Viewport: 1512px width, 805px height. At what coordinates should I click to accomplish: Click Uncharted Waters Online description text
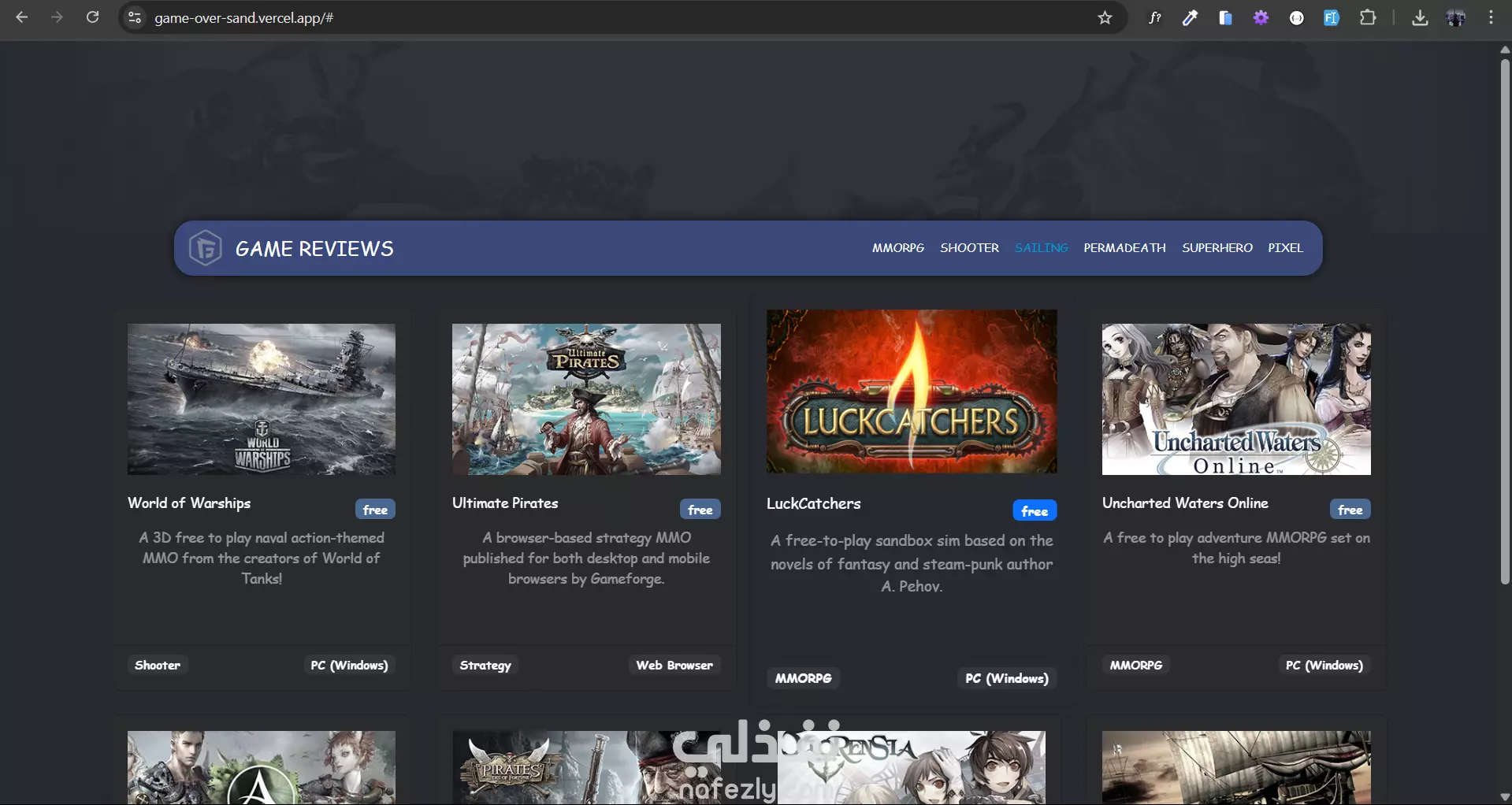(x=1236, y=547)
